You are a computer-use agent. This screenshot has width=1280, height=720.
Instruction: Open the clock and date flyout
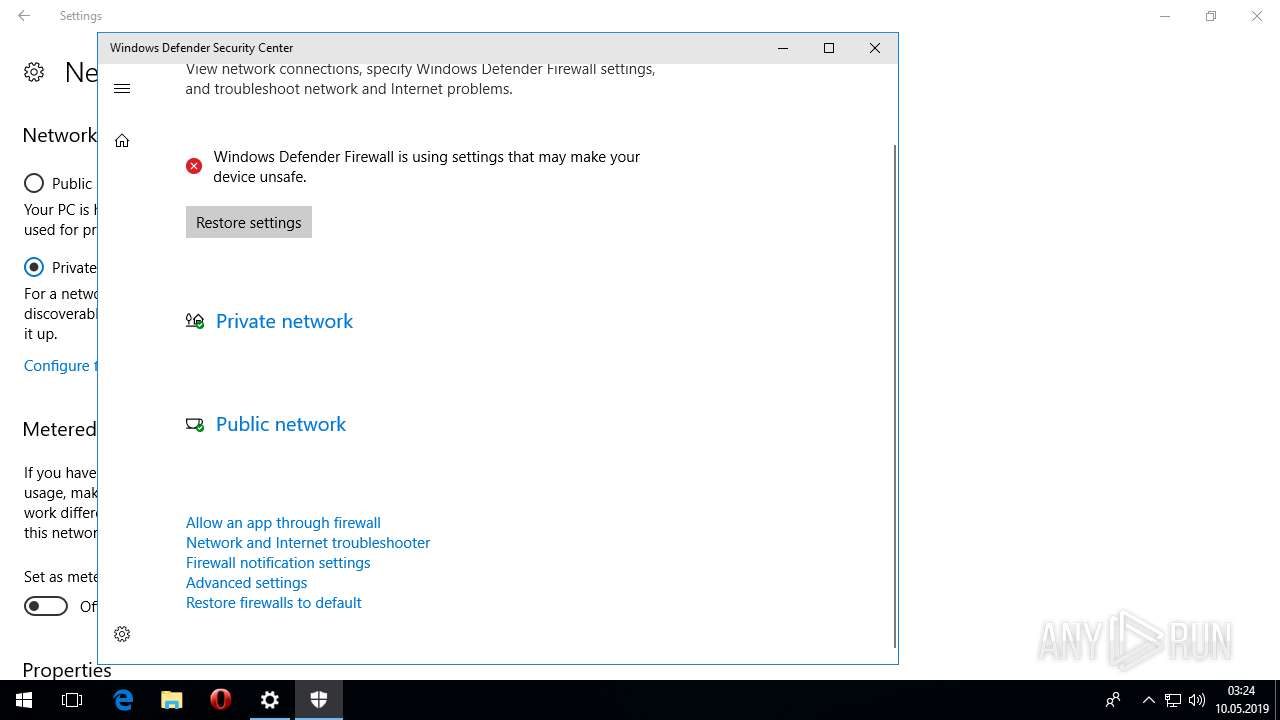point(1241,700)
